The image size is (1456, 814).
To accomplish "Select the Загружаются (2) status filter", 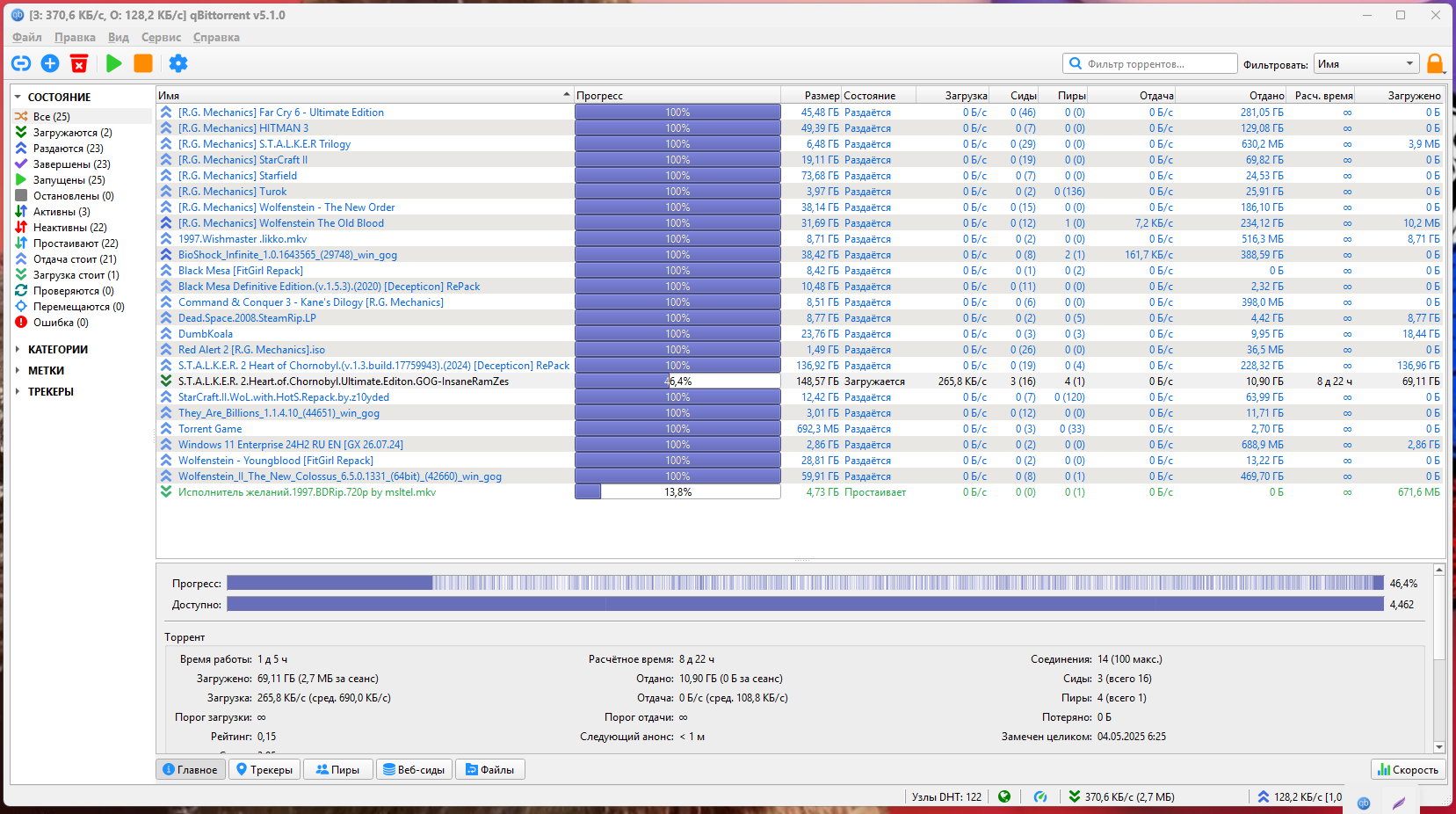I will 72,133.
